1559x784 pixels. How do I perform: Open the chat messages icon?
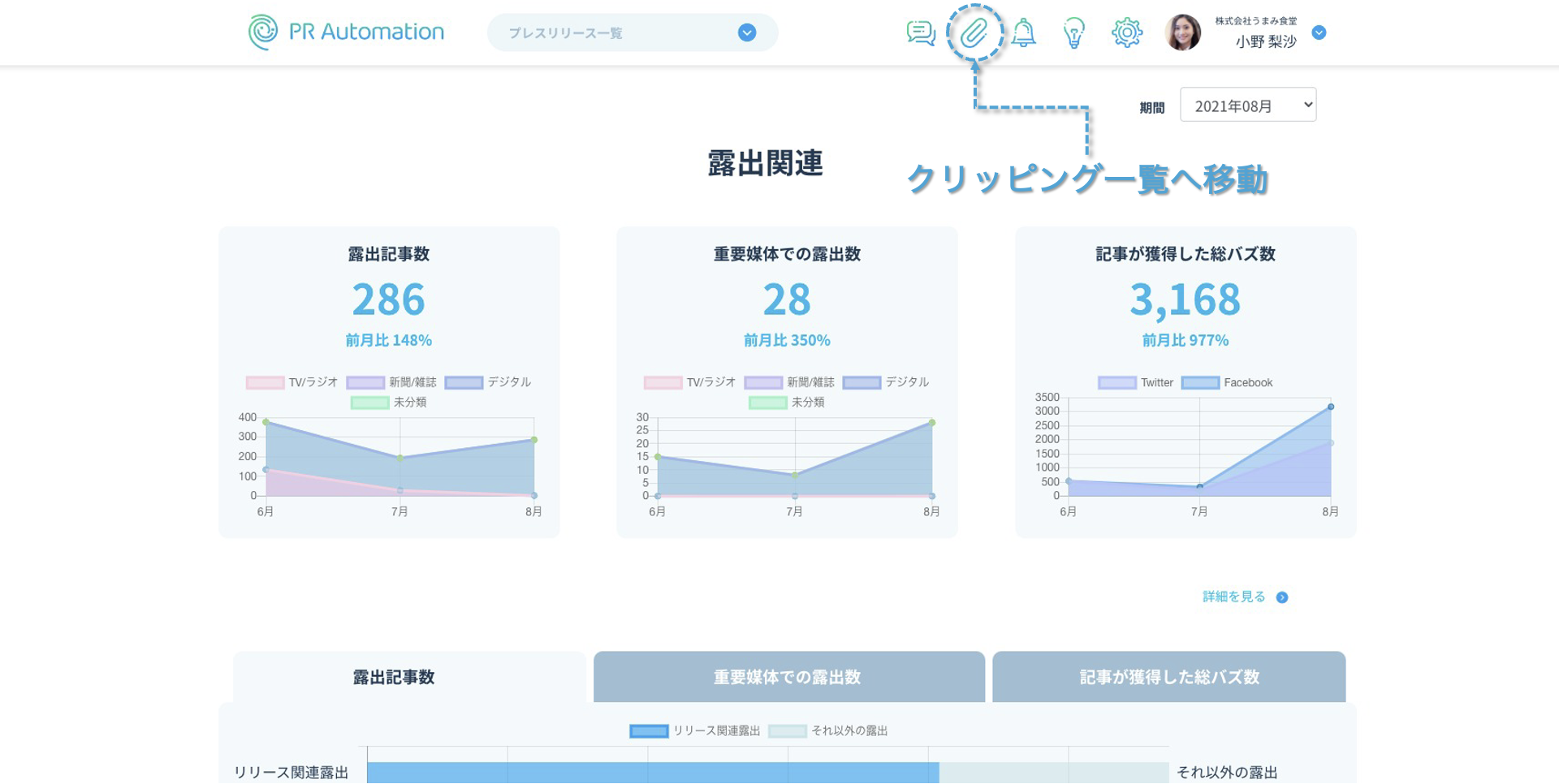[921, 33]
